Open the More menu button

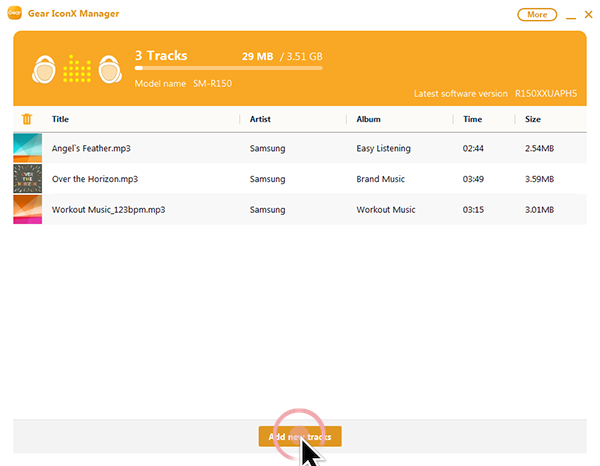[537, 15]
